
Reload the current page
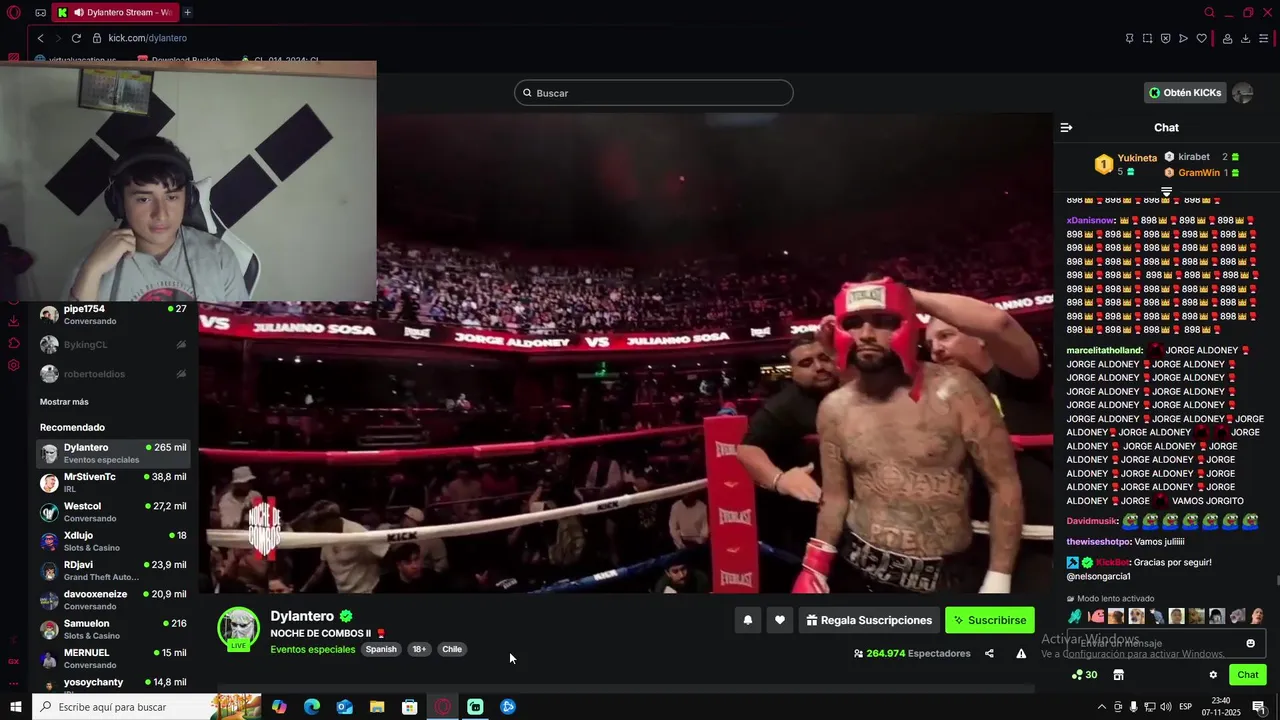(76, 38)
